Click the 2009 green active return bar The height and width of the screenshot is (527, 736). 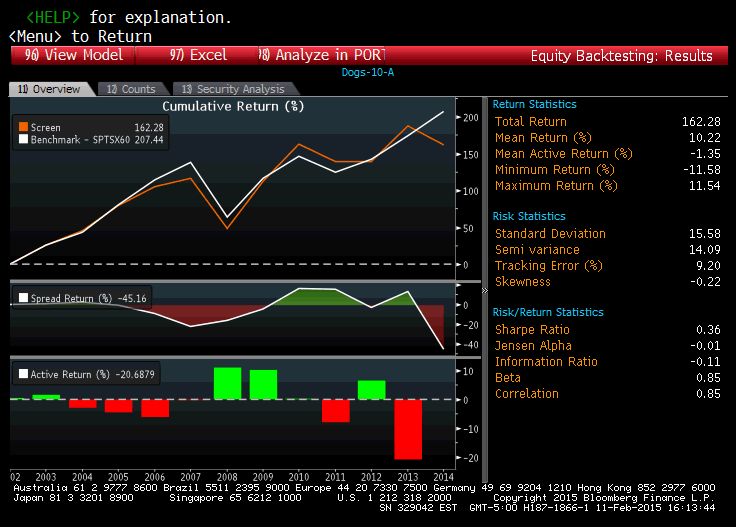[x=263, y=385]
